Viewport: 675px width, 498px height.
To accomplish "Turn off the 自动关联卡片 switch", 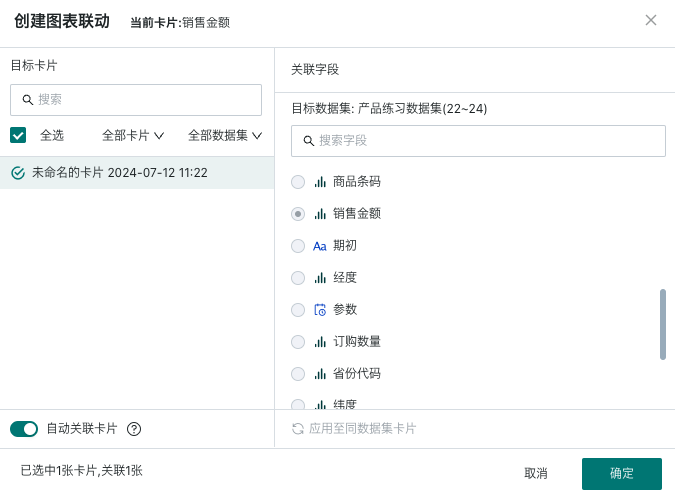I will coord(24,429).
